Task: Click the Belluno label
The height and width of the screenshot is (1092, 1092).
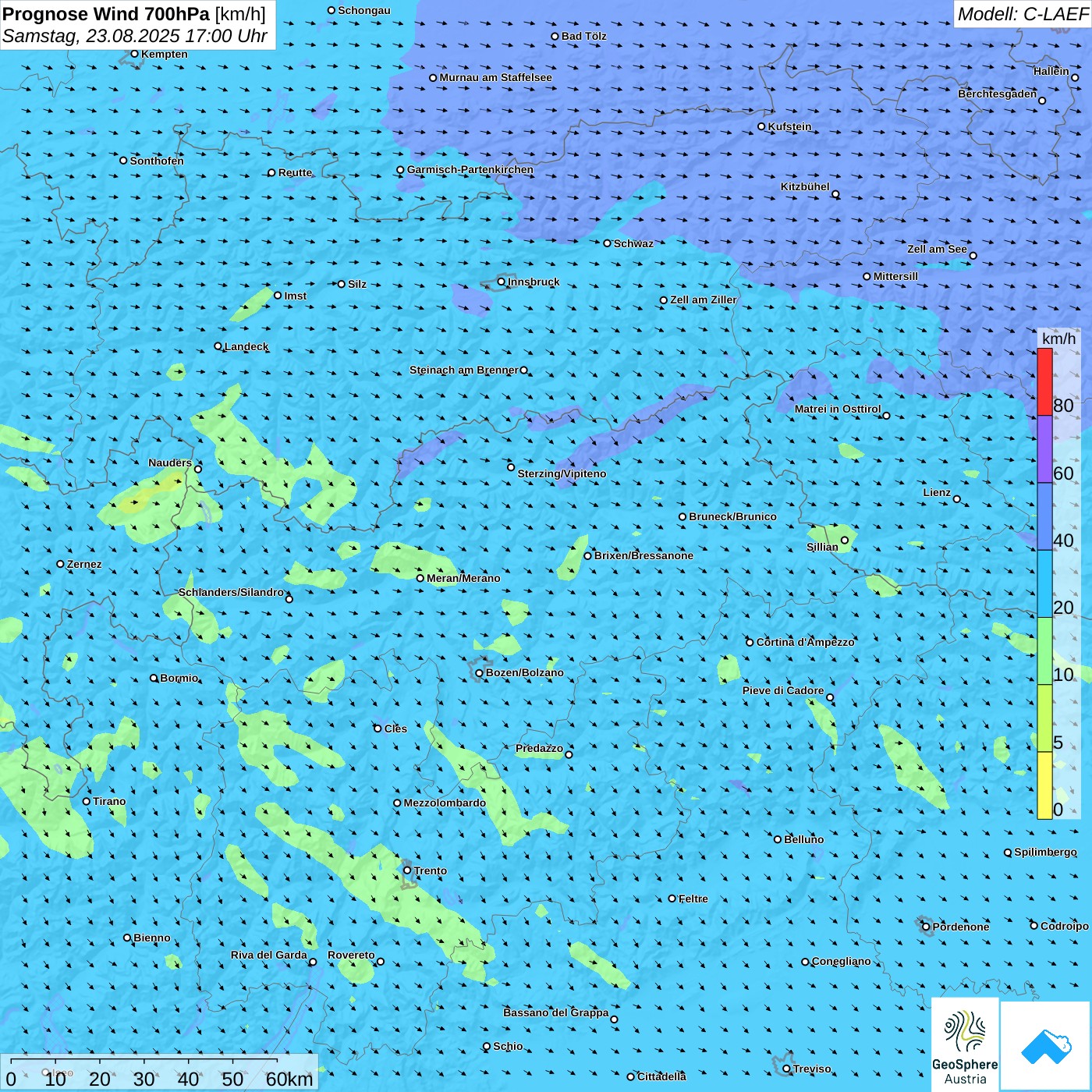Action: (803, 839)
